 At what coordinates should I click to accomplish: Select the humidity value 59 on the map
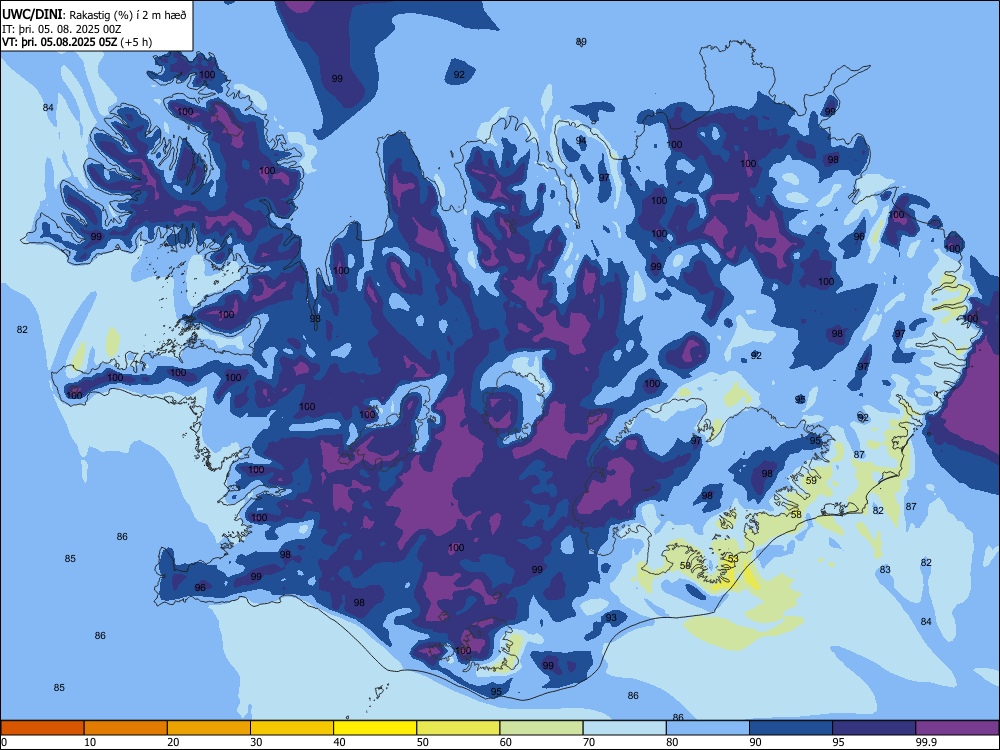pyautogui.click(x=811, y=481)
